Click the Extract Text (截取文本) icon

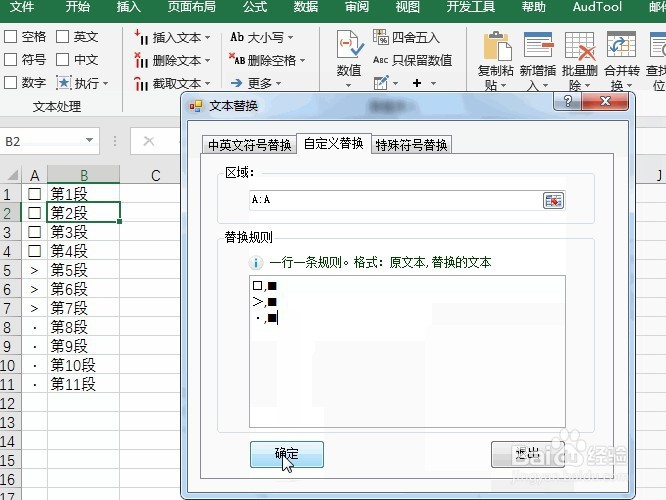[141, 84]
